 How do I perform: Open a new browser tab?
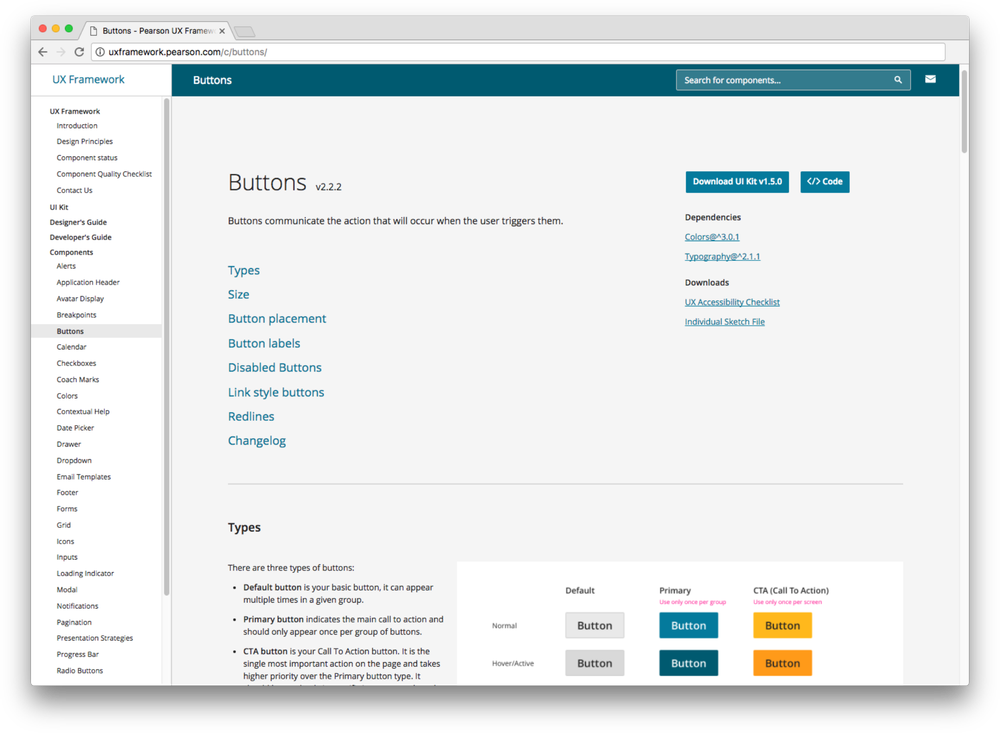click(244, 31)
